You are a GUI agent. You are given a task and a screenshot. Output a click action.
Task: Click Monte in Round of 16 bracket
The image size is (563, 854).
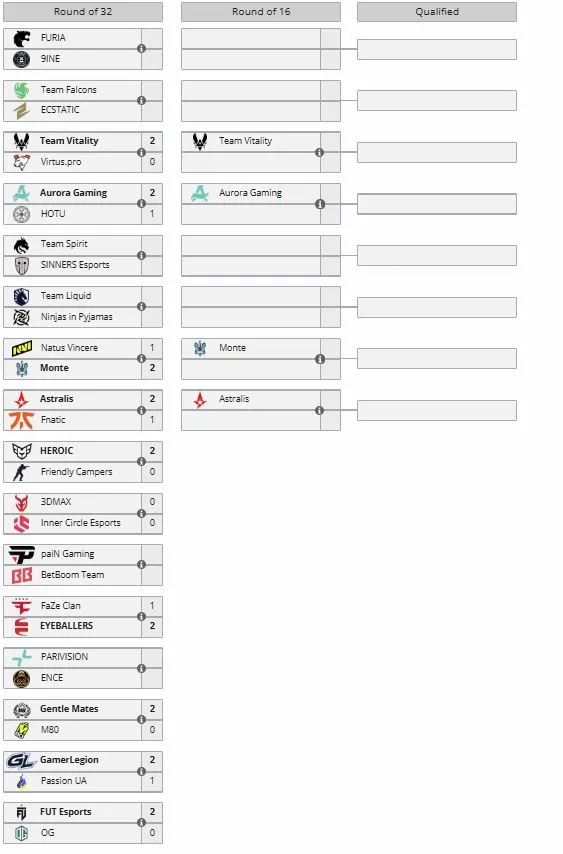tap(232, 348)
